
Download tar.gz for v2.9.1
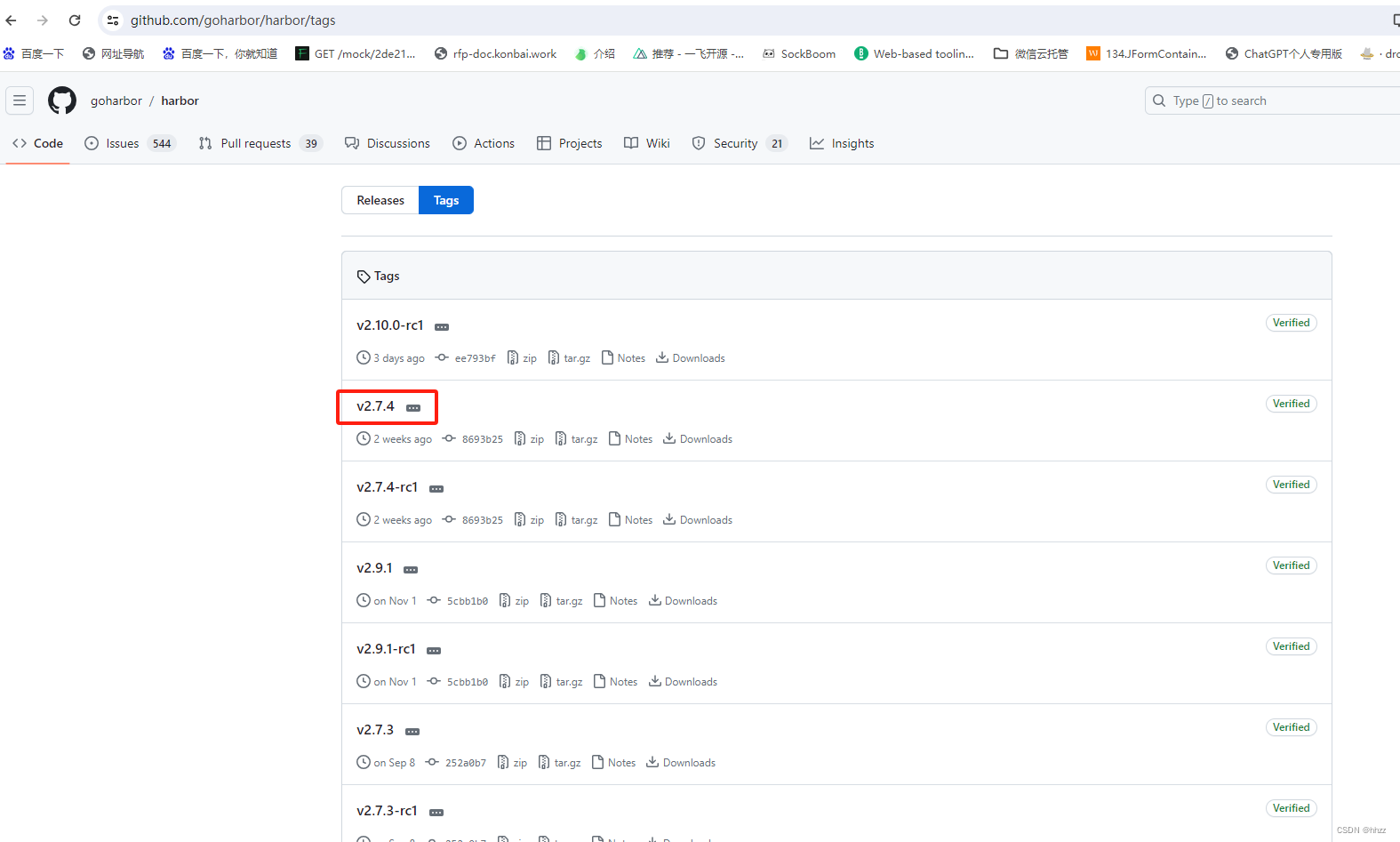coord(561,601)
